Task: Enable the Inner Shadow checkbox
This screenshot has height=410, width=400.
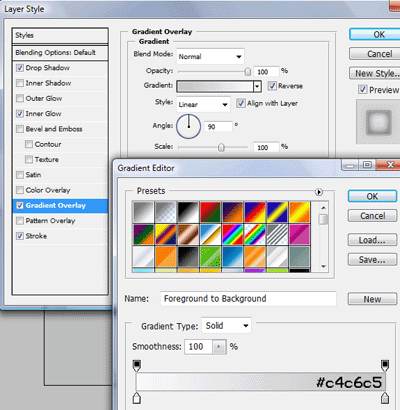Action: (x=20, y=83)
